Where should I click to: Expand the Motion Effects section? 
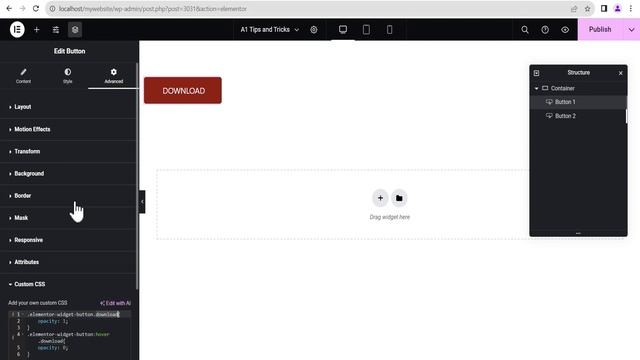click(x=69, y=129)
